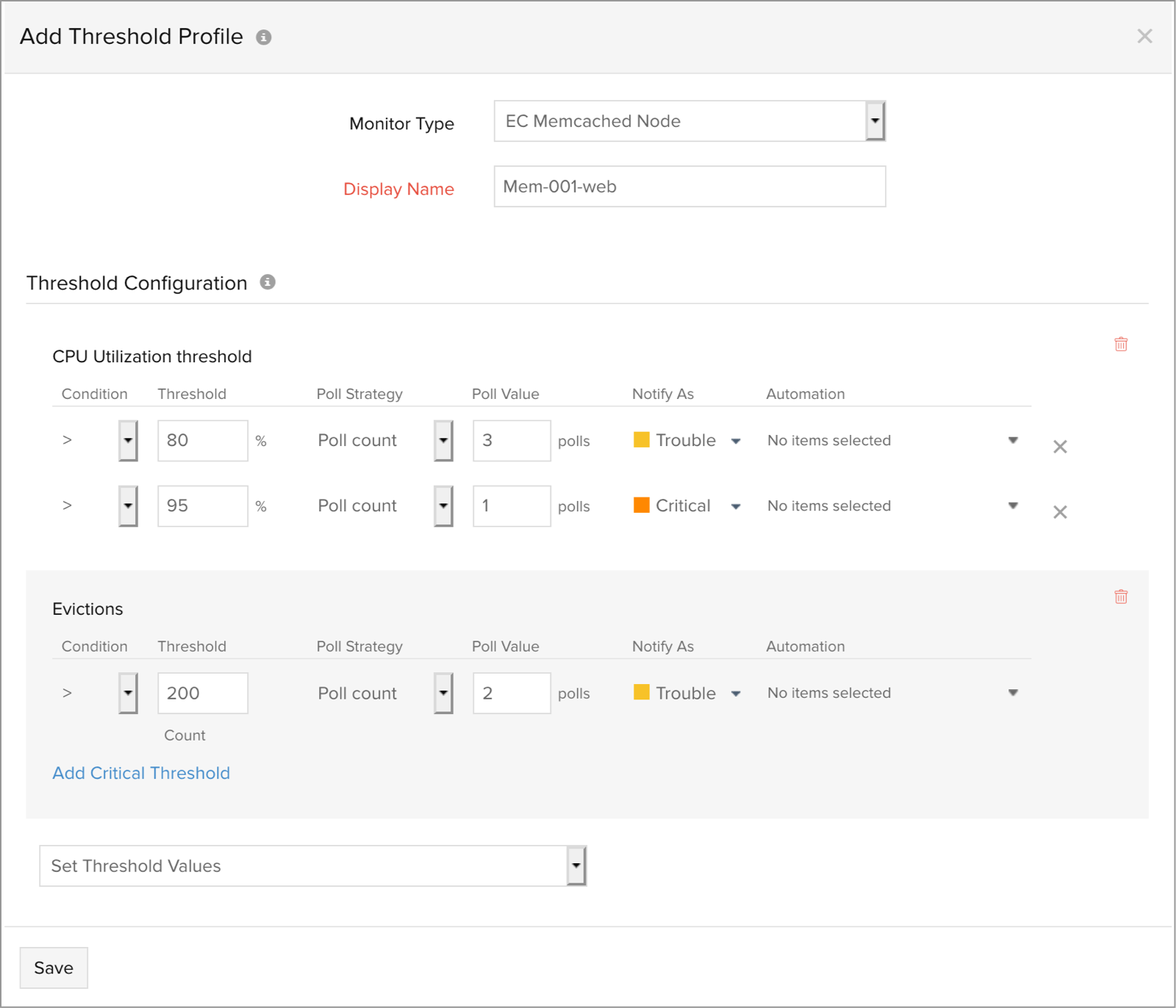Click the Trouble color swatch in CPU row
1176x1008 pixels.
point(642,439)
